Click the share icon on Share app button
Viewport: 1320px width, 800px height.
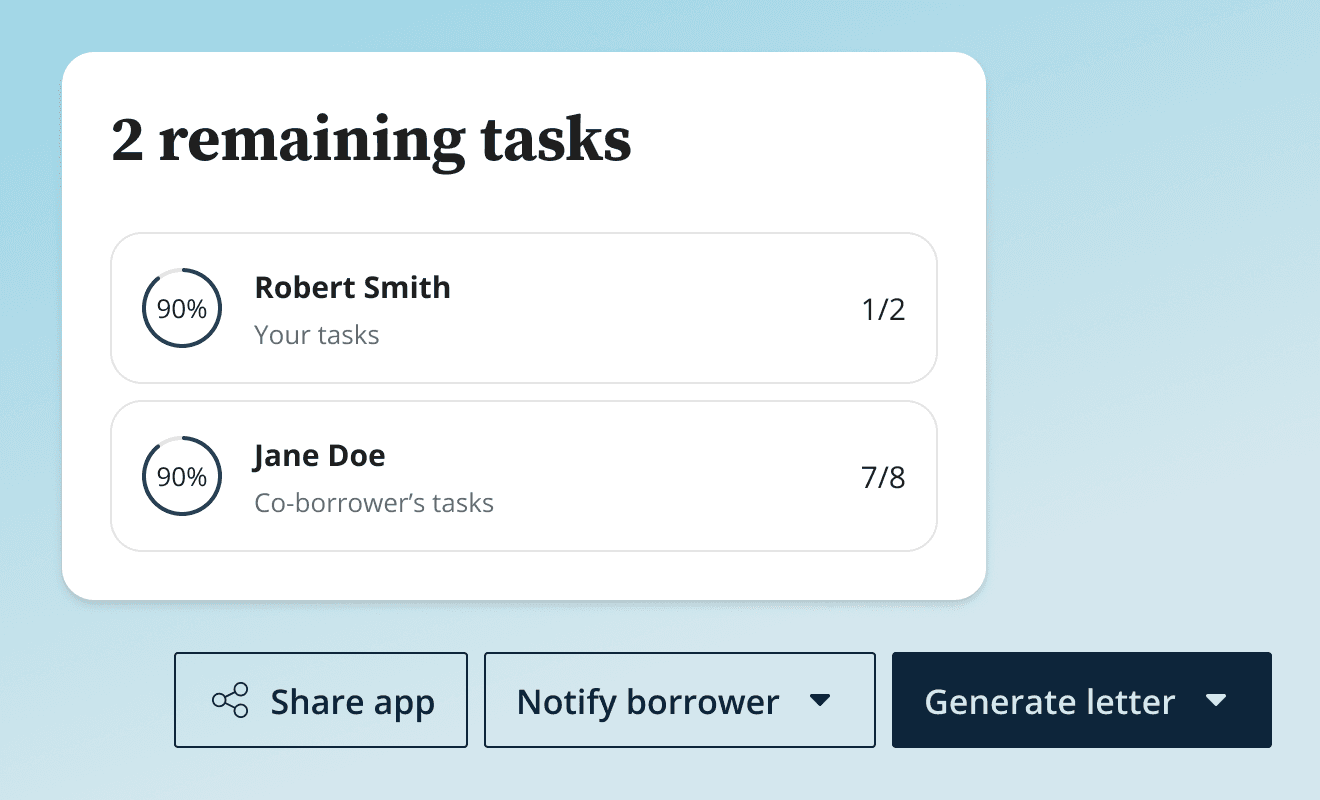click(233, 700)
